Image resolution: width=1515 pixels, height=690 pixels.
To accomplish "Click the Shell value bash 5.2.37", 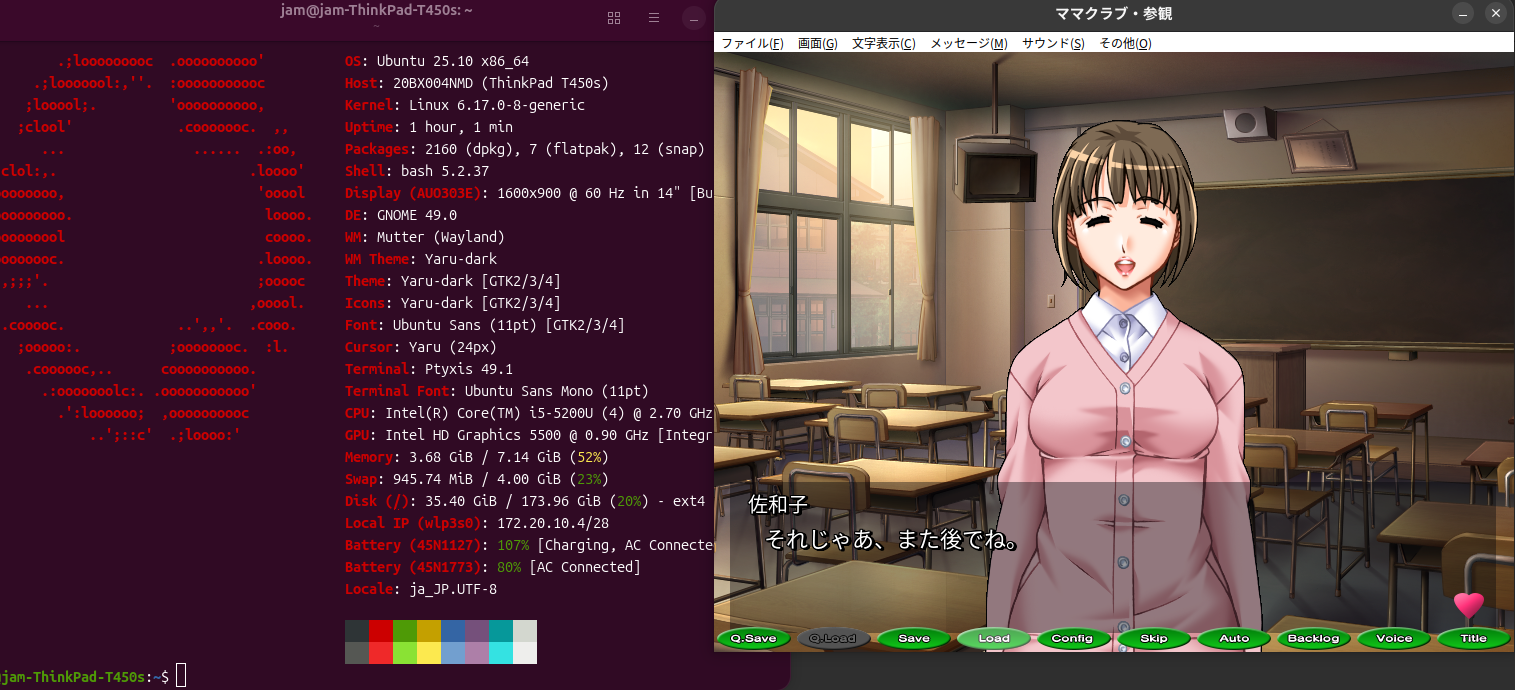I will pos(445,171).
